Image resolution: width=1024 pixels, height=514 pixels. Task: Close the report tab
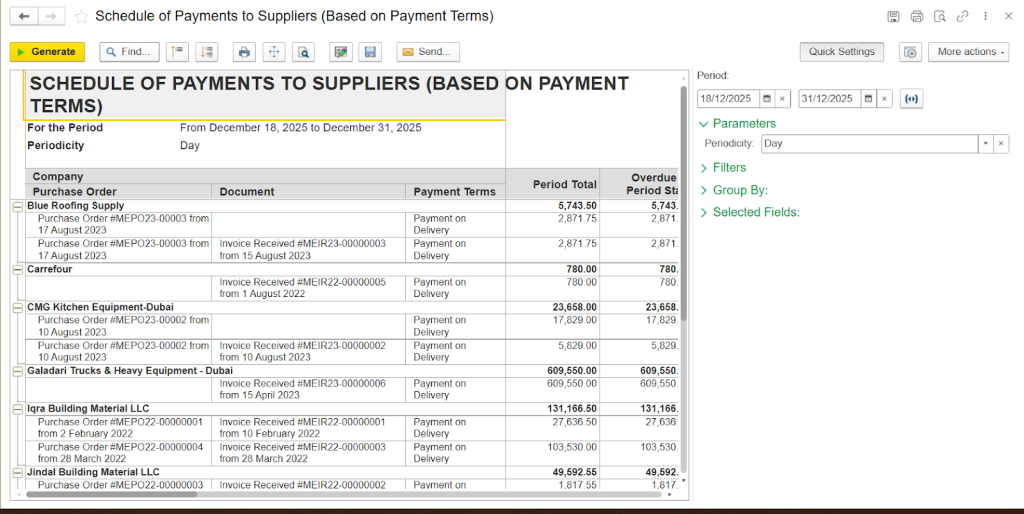1009,16
